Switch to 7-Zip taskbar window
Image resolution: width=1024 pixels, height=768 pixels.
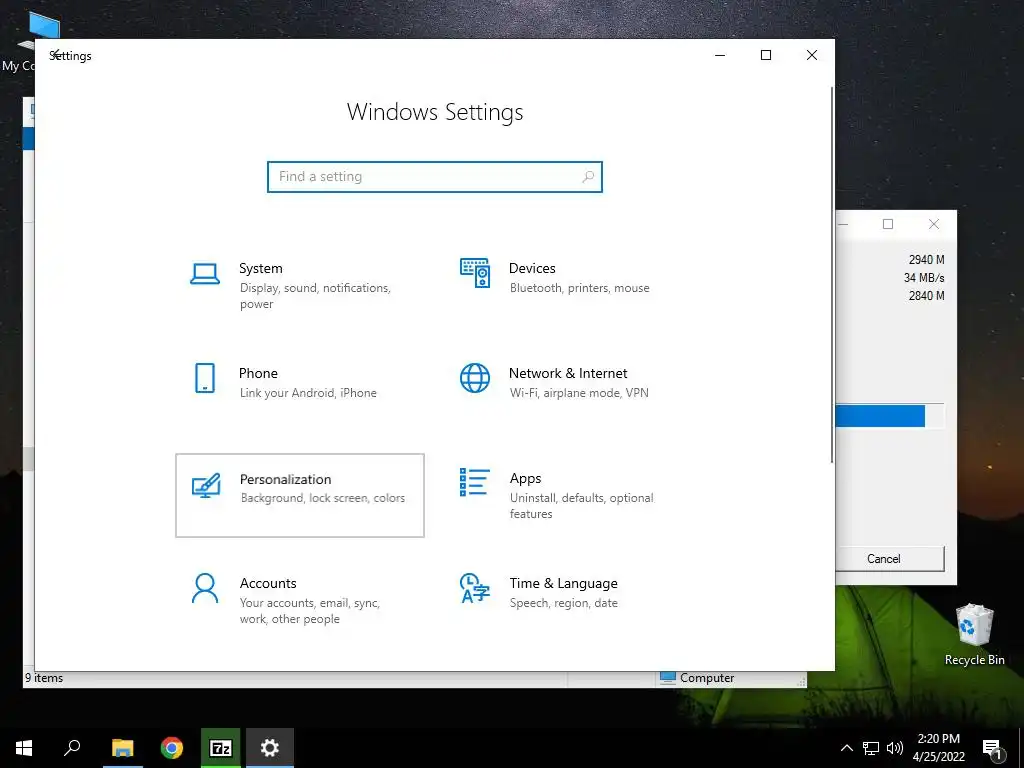(x=221, y=748)
